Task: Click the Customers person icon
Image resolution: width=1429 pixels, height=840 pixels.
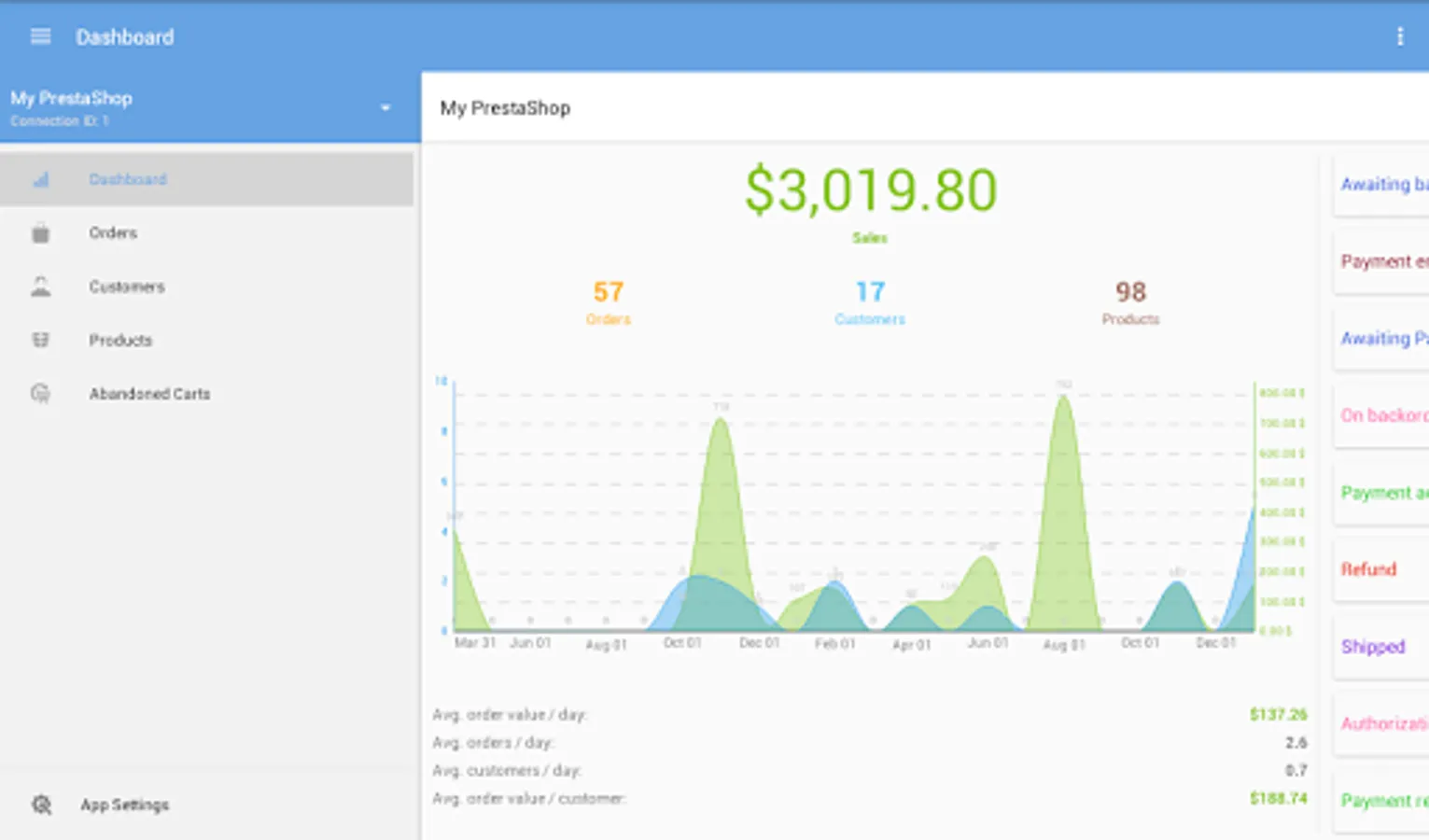Action: (40, 287)
